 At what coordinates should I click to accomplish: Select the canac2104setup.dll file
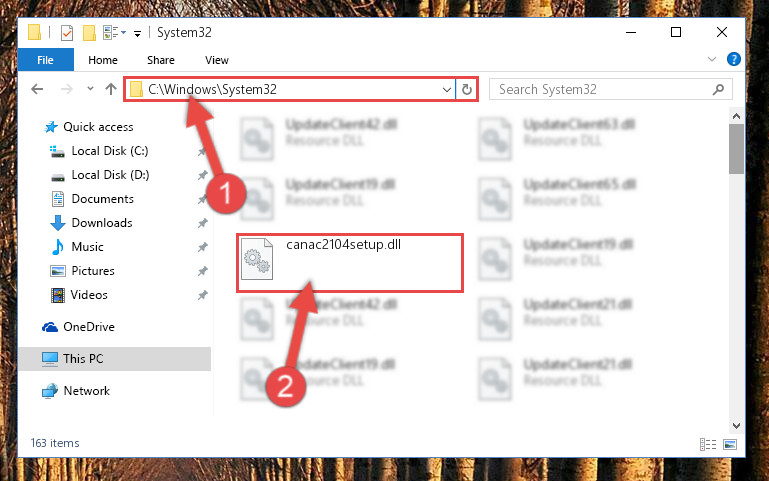(350, 263)
